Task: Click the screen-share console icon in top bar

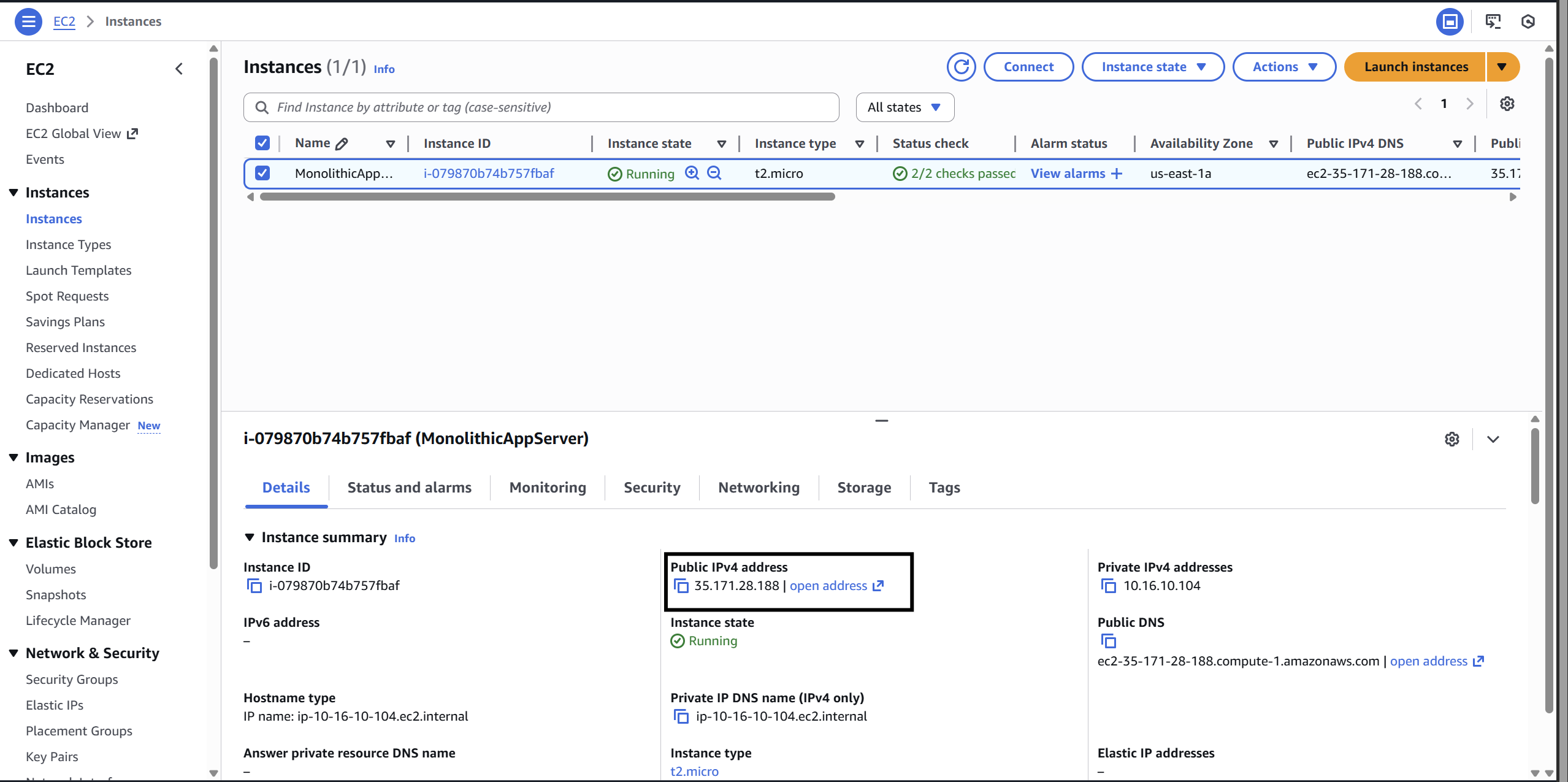Action: (1493, 21)
